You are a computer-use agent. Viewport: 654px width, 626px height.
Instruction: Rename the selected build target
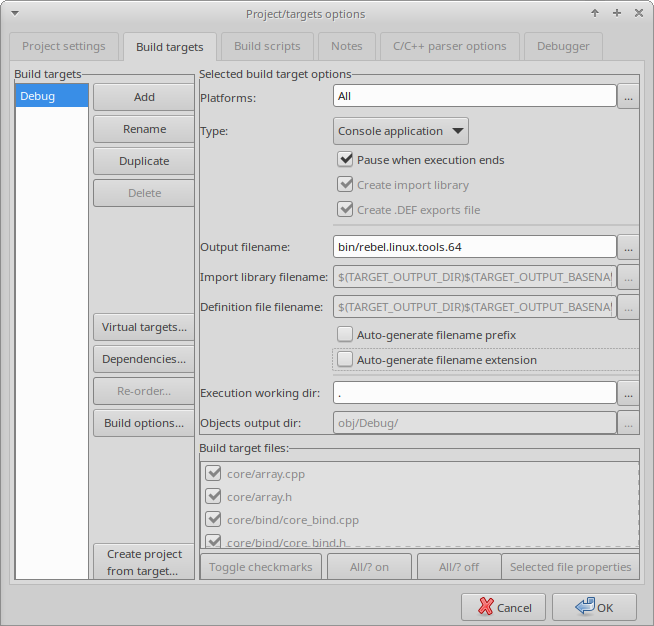click(144, 129)
